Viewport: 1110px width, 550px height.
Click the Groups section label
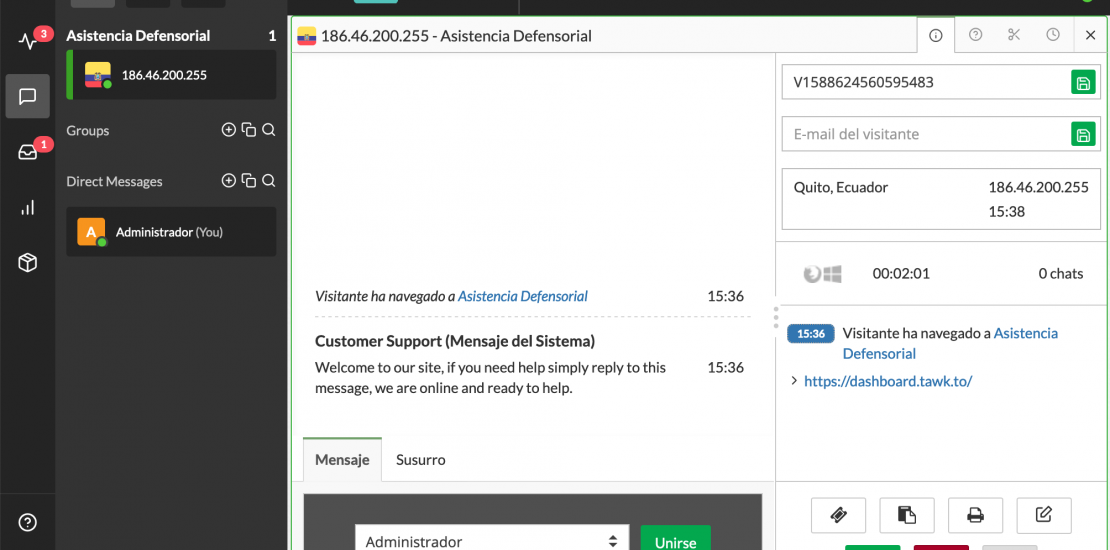tap(88, 130)
